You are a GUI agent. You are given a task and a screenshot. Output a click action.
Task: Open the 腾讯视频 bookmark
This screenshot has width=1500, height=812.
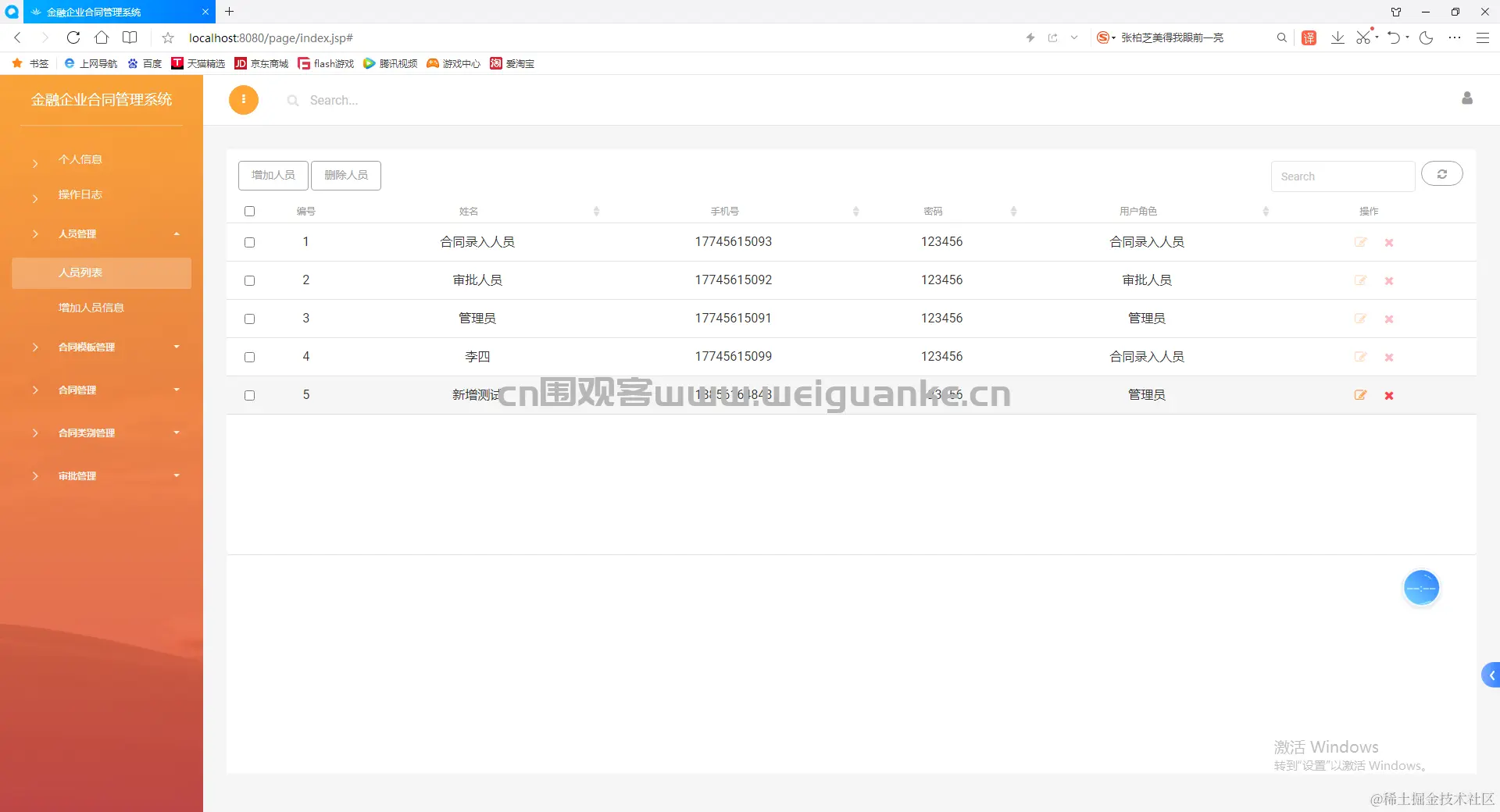390,63
